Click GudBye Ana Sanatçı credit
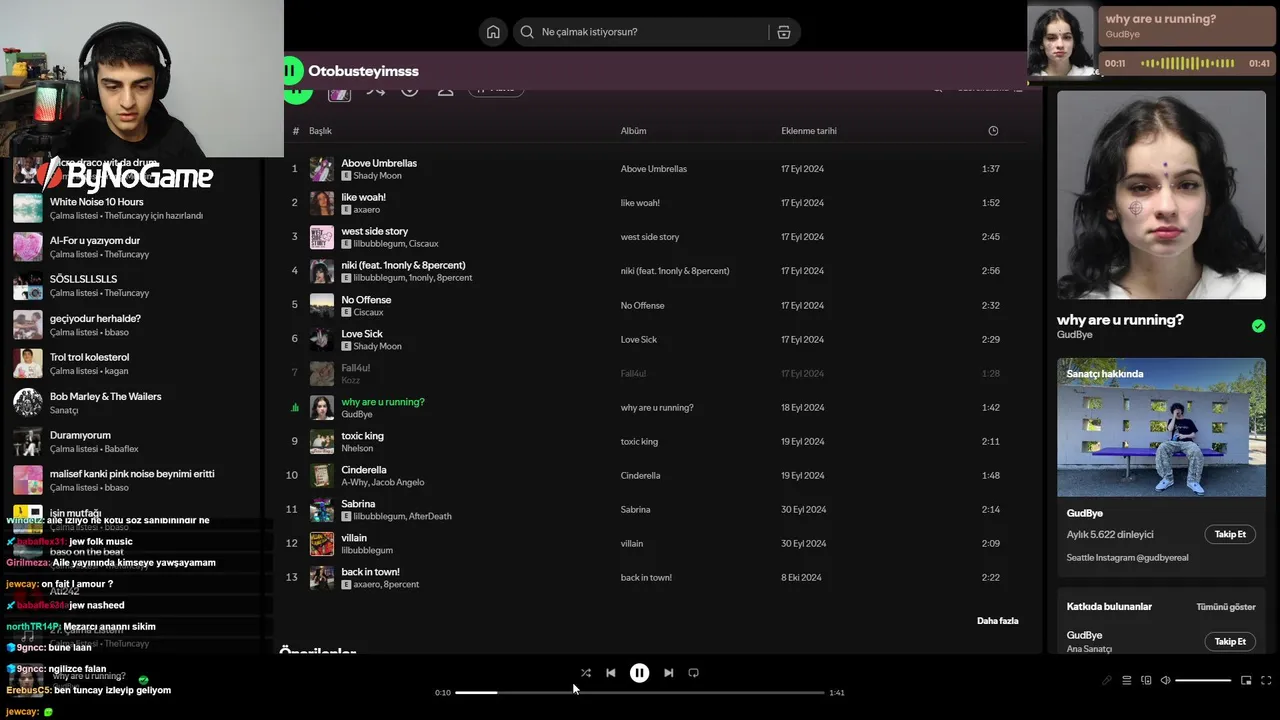The height and width of the screenshot is (720, 1280). coord(1085,635)
